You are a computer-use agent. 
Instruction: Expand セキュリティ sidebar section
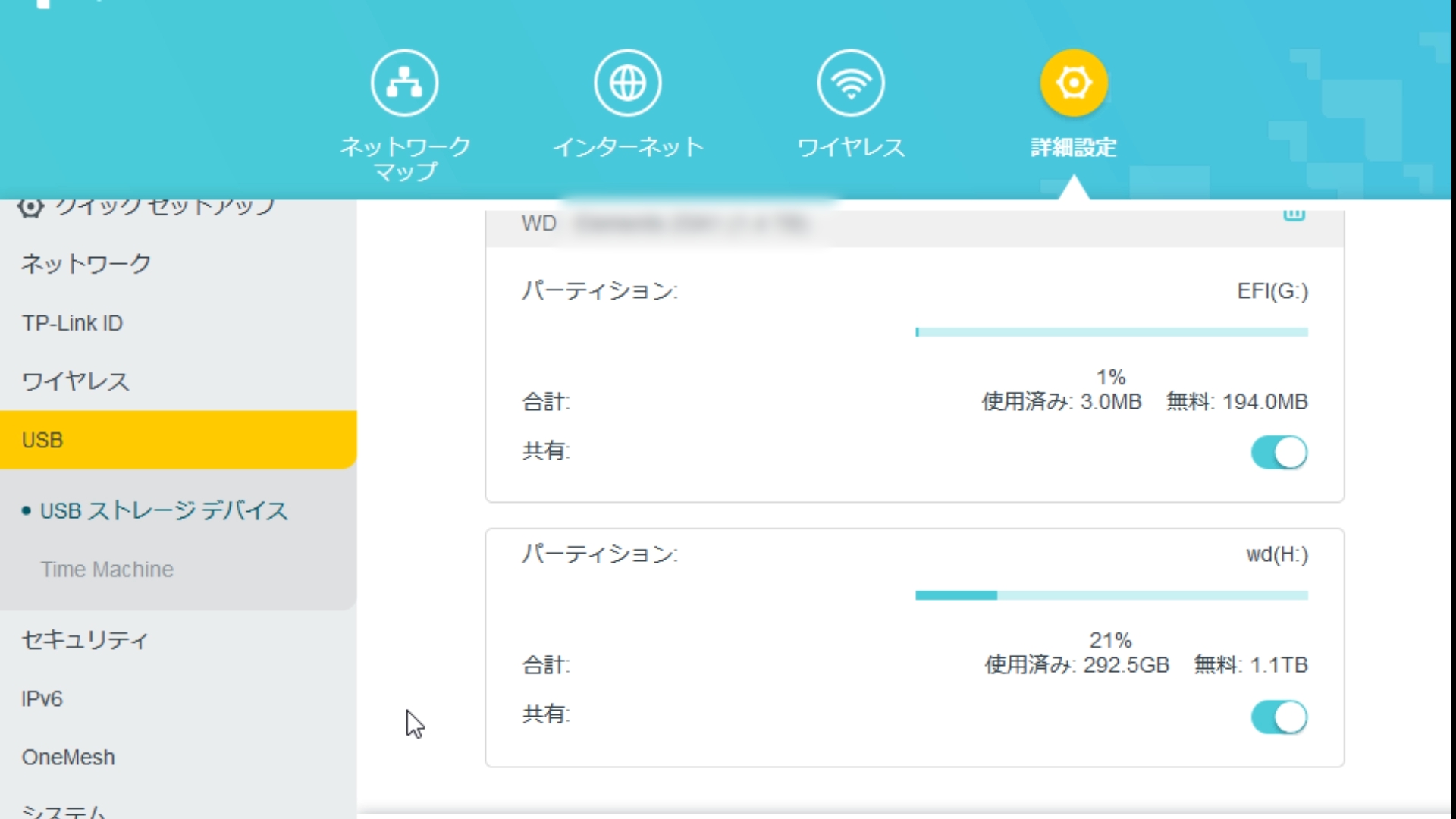pyautogui.click(x=84, y=640)
